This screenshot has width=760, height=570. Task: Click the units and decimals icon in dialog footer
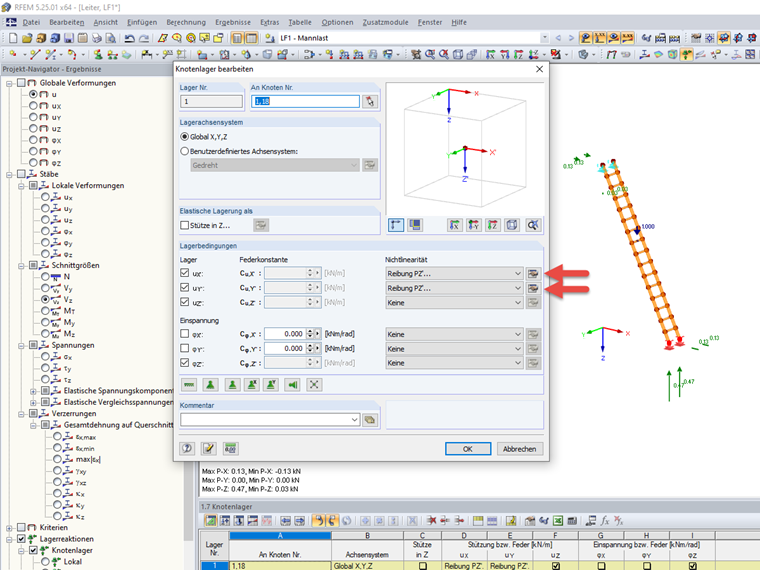coord(231,448)
